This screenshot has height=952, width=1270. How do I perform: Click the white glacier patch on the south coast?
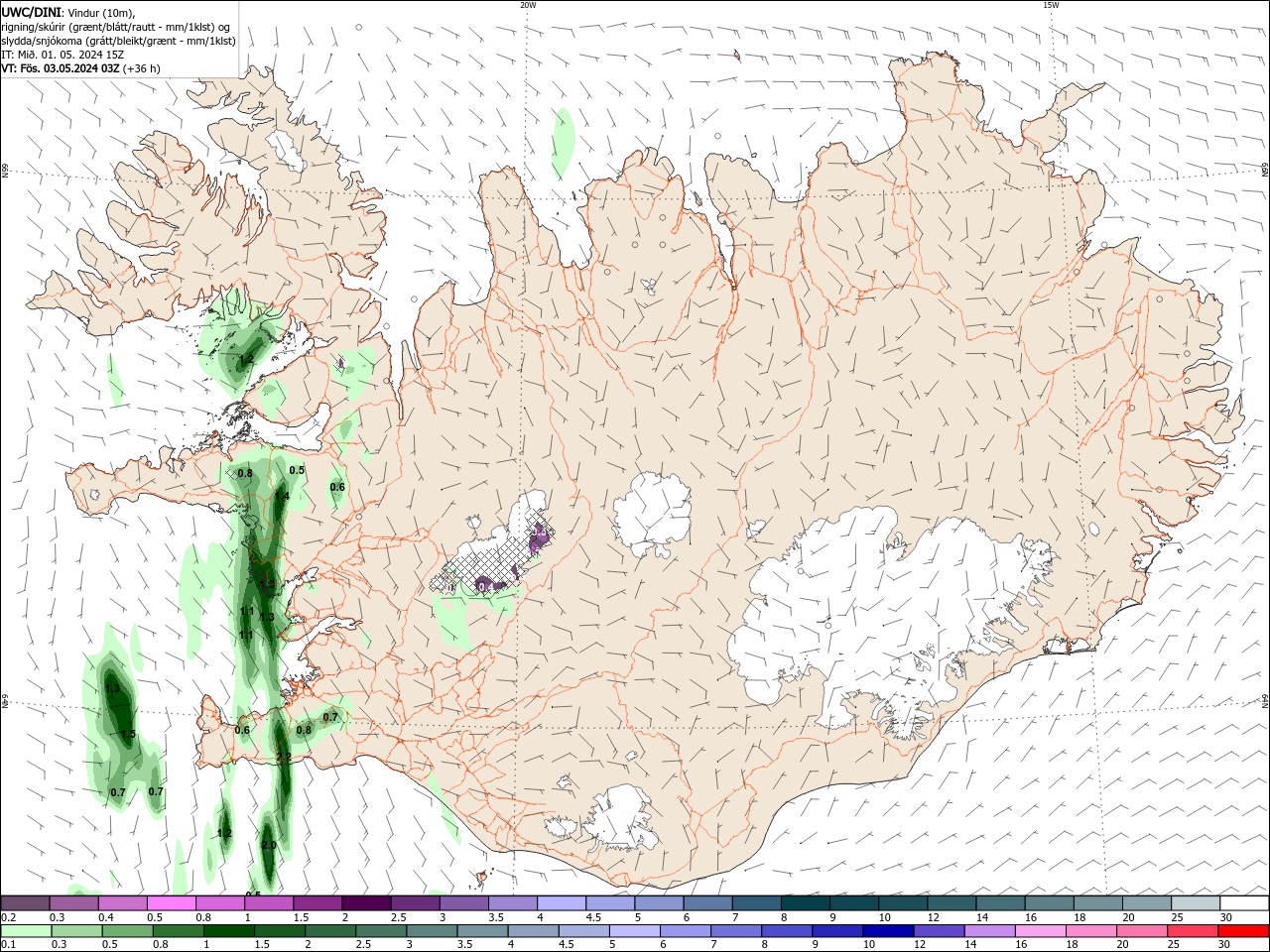click(x=620, y=818)
